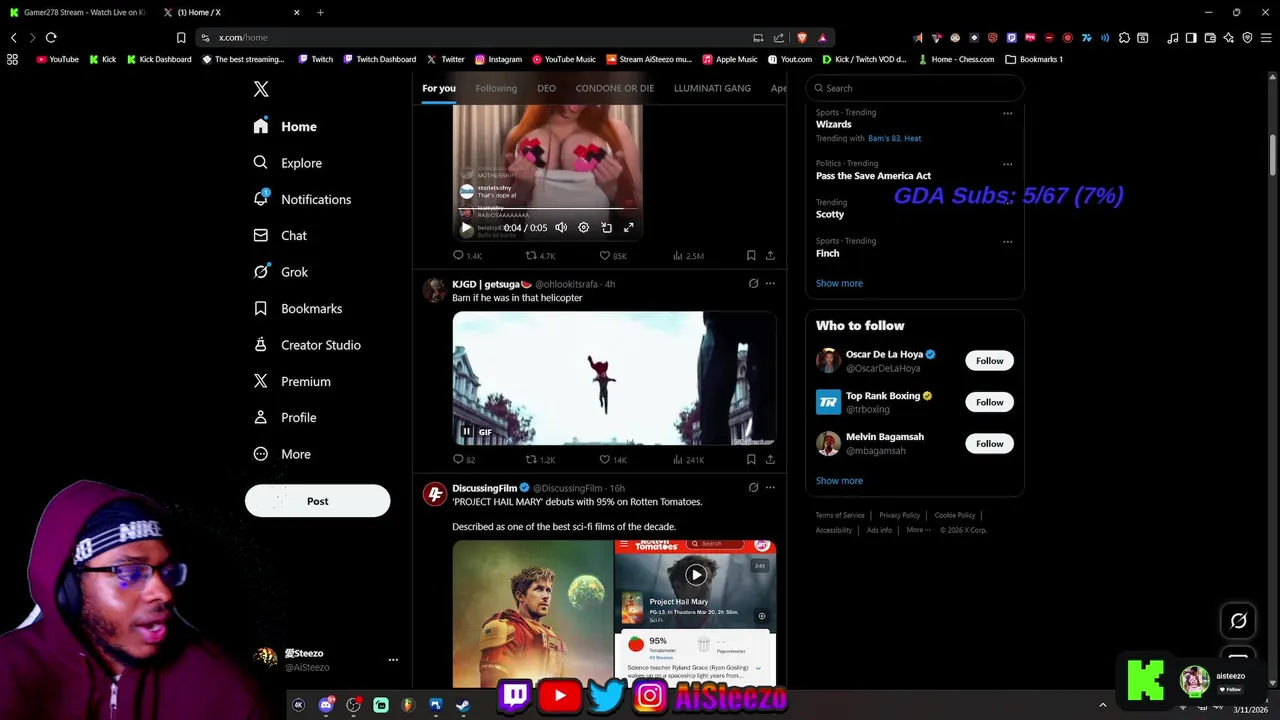This screenshot has height=720, width=1280.
Task: Toggle picture-in-picture on the video
Action: (x=606, y=228)
